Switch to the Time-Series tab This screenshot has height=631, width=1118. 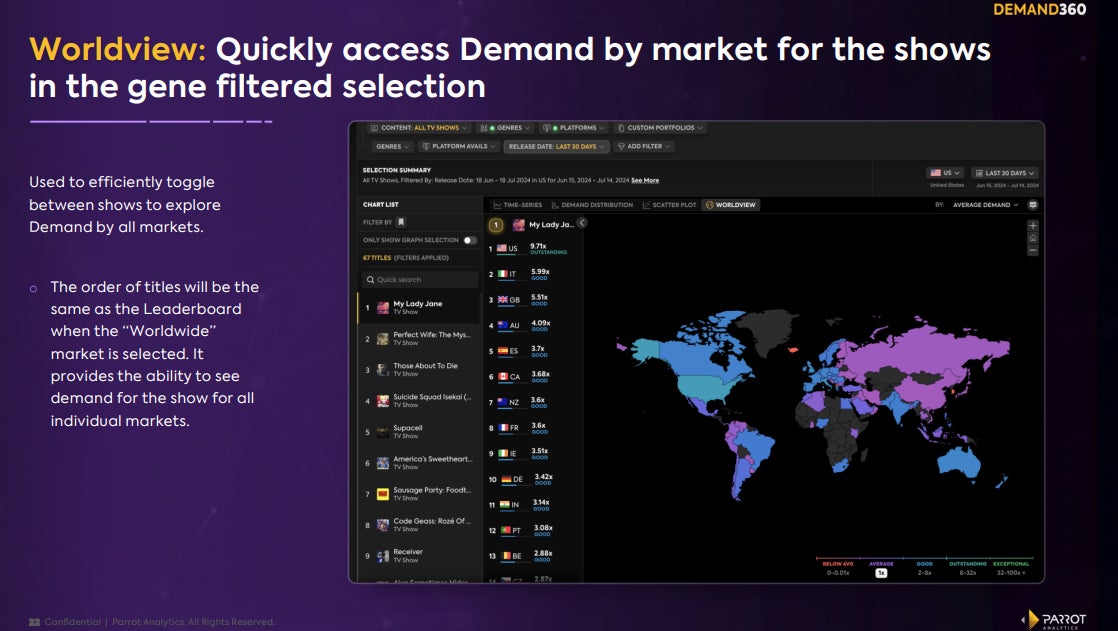click(518, 205)
